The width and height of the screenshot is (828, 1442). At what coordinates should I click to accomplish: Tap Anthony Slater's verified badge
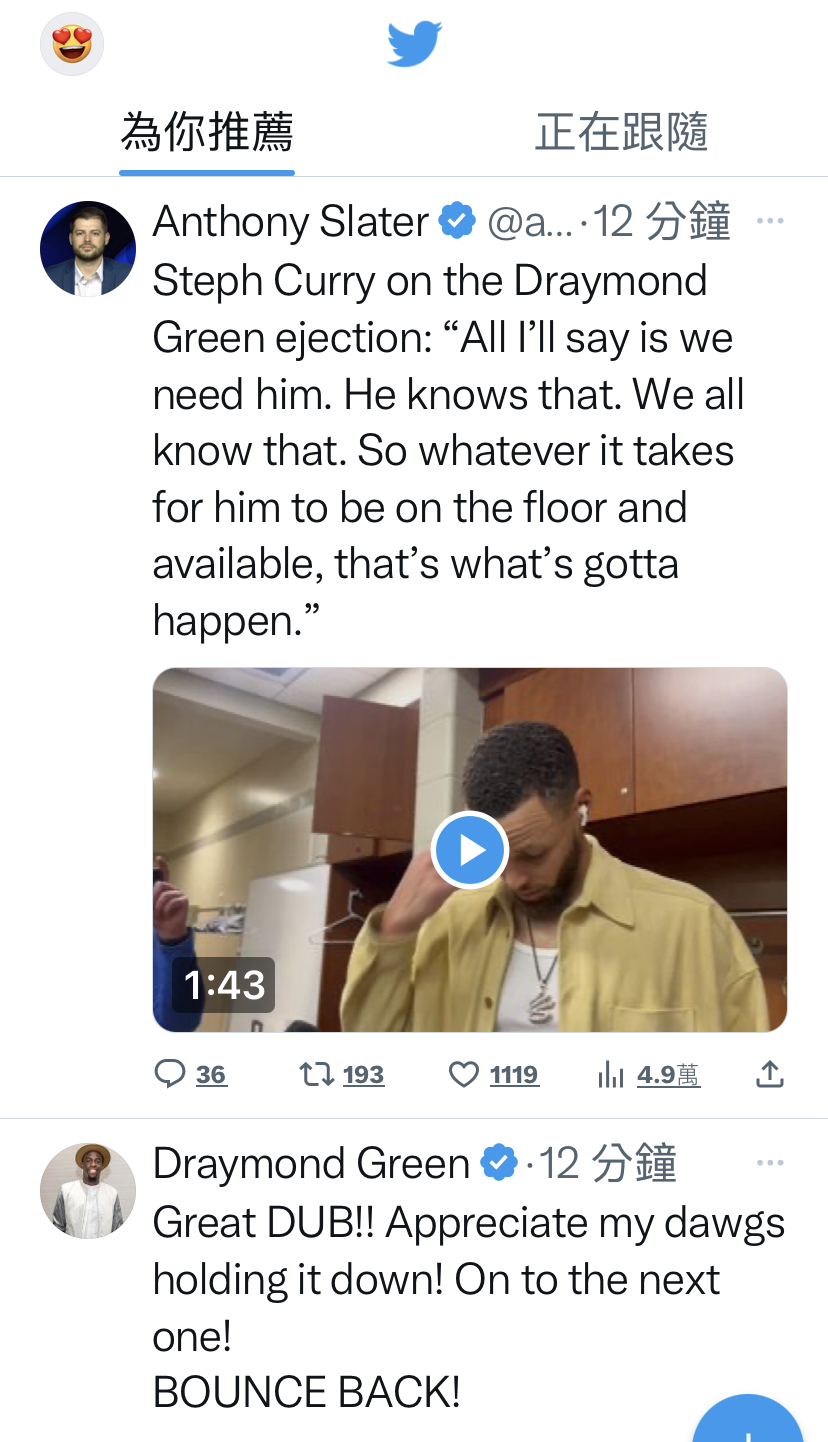tap(457, 221)
